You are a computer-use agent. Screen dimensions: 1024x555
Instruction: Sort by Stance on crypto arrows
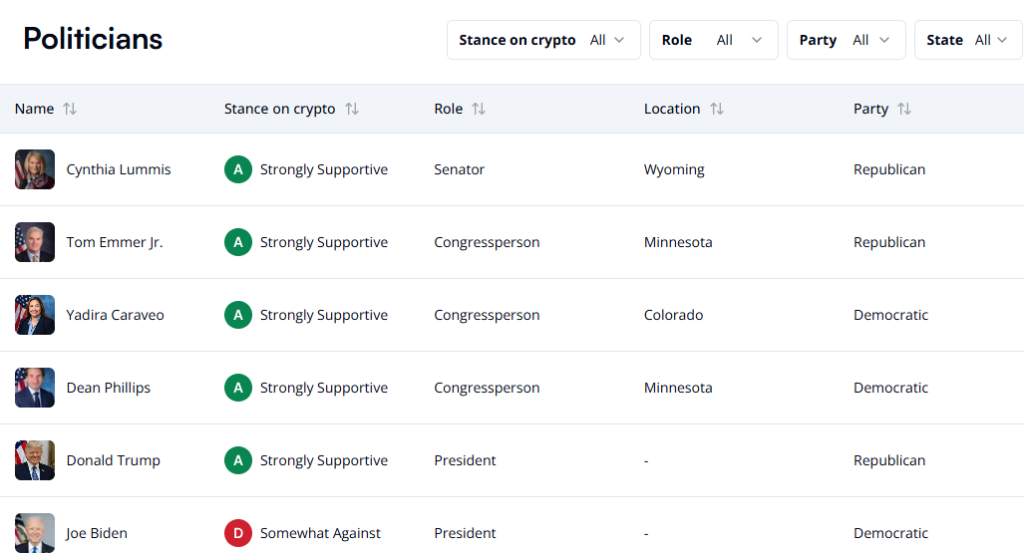(x=352, y=109)
